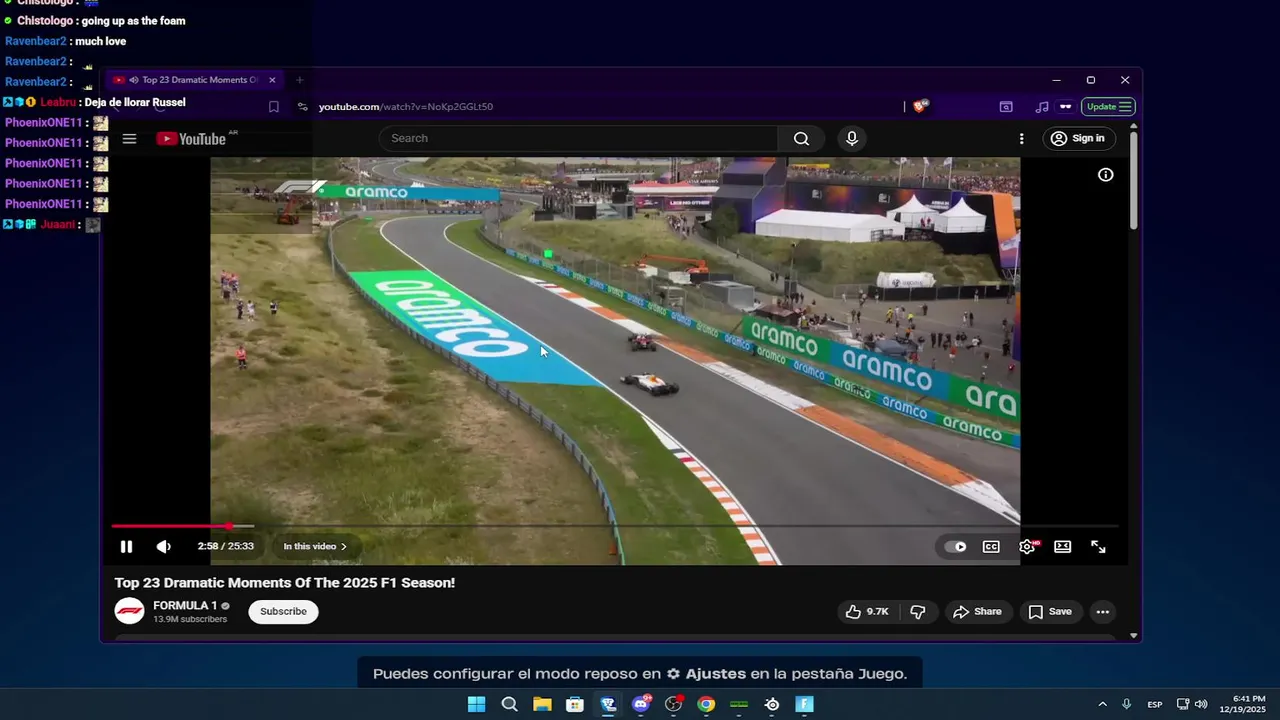Go to YouTube home via logo

pyautogui.click(x=191, y=139)
